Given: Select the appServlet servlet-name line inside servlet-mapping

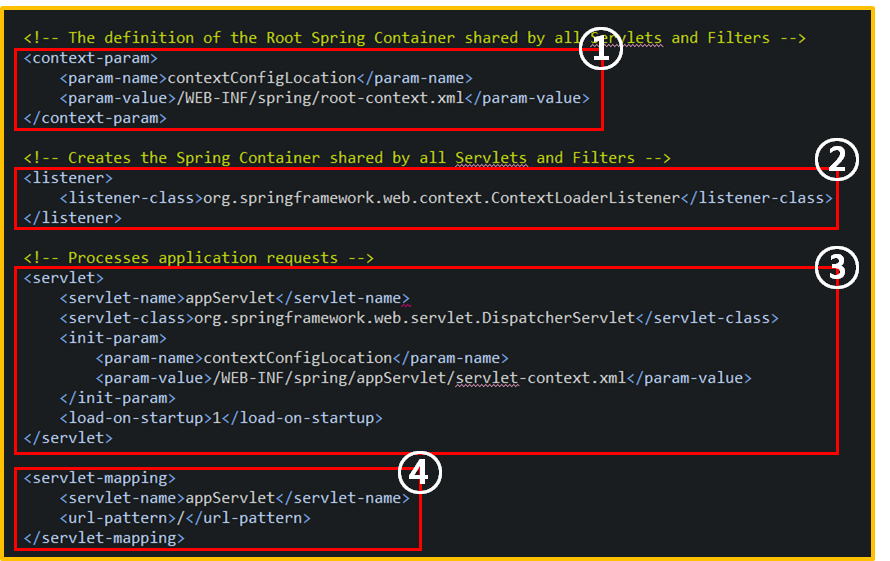Looking at the screenshot, I should (x=234, y=498).
